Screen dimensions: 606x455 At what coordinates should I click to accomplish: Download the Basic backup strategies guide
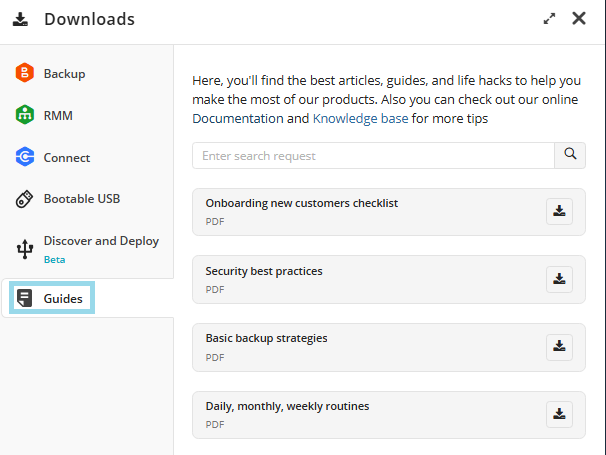559,346
